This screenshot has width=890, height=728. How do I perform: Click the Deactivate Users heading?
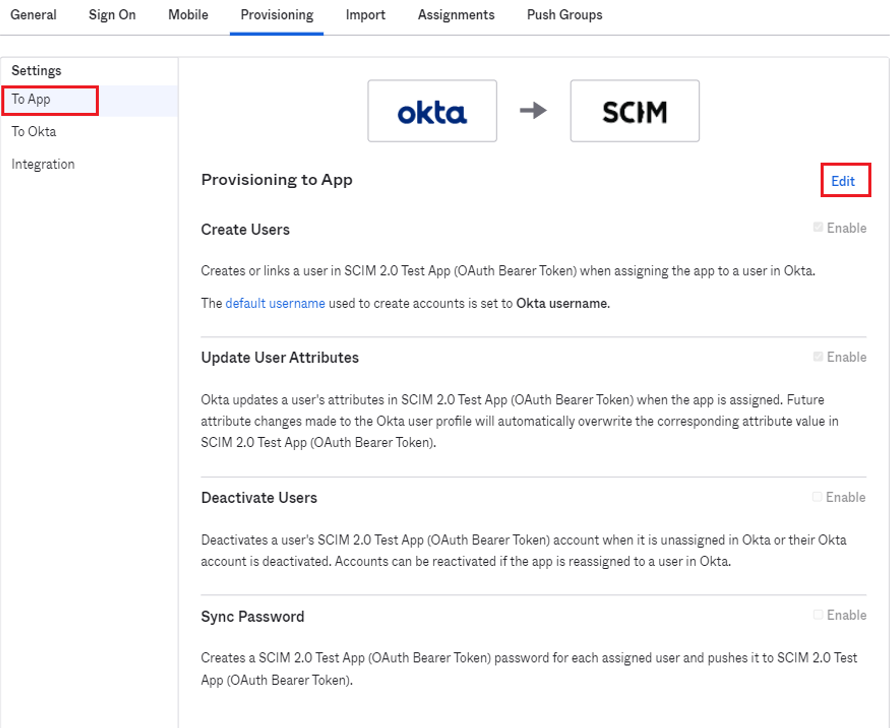(259, 498)
